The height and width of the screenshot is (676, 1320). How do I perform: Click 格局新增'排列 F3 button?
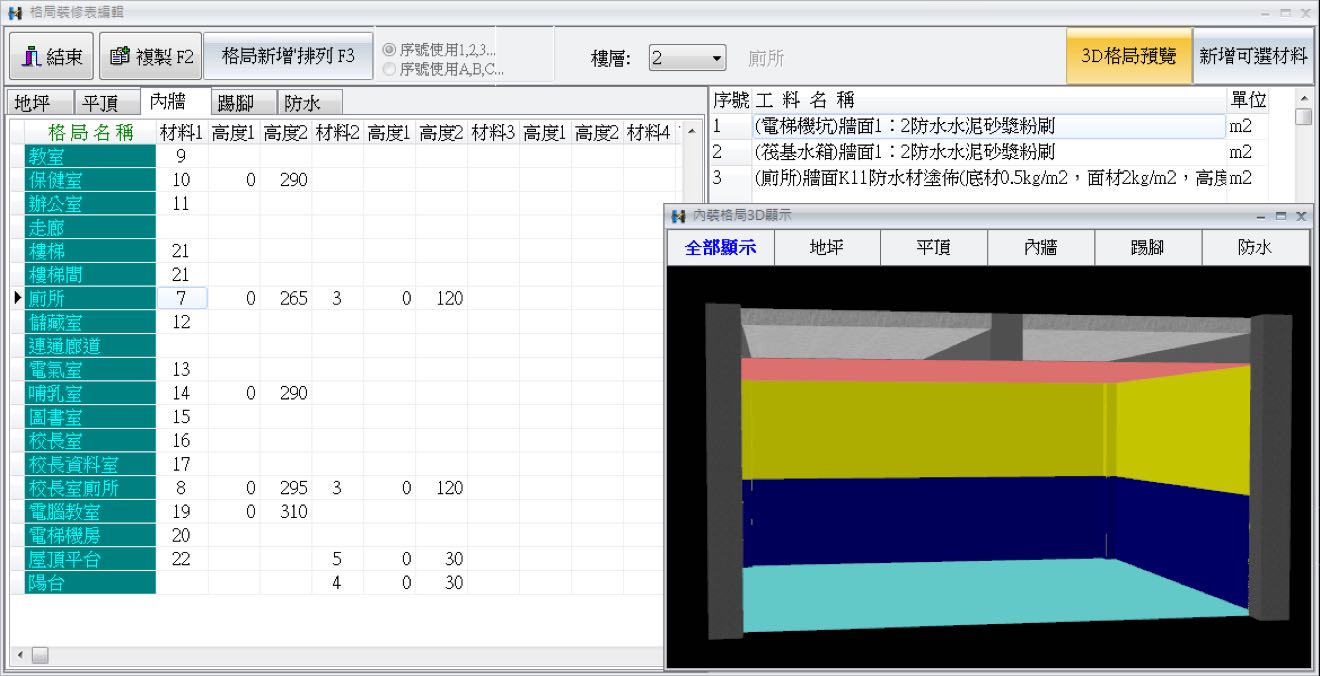tap(288, 56)
